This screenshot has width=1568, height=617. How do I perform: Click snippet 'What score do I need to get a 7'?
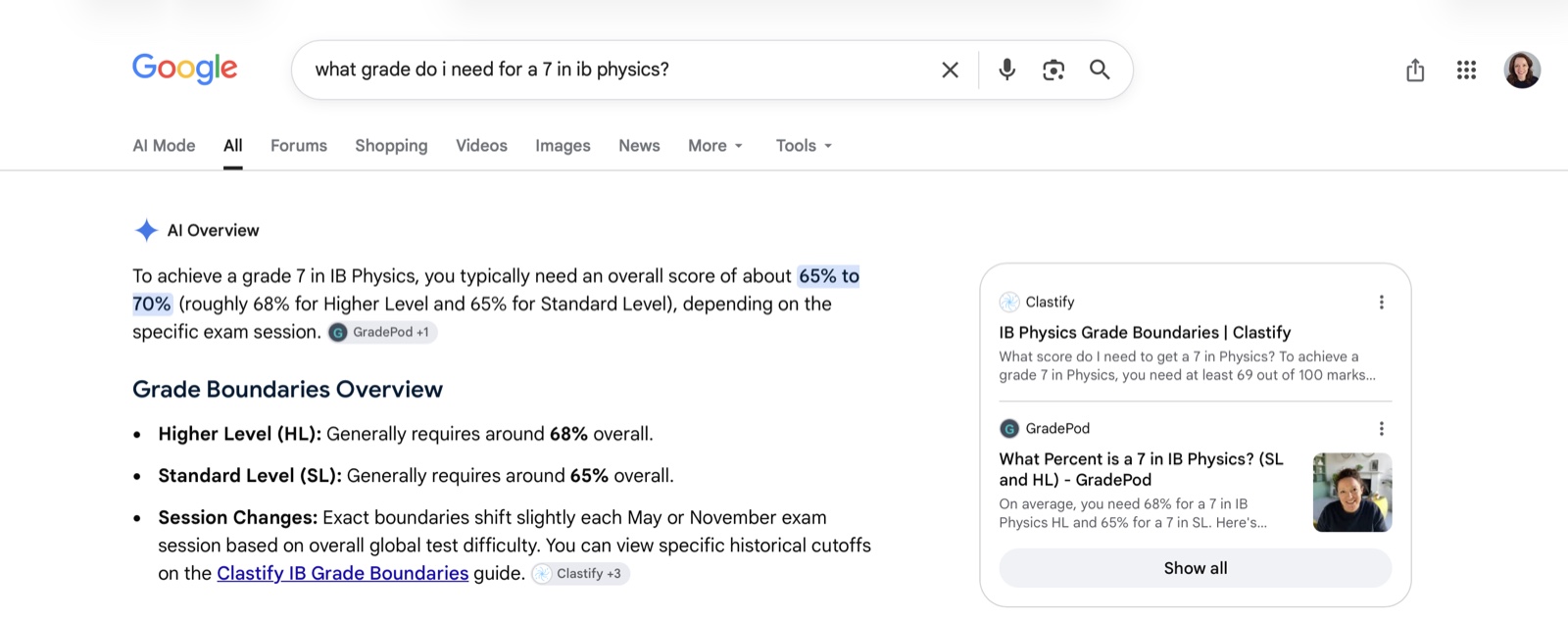[x=1187, y=365]
